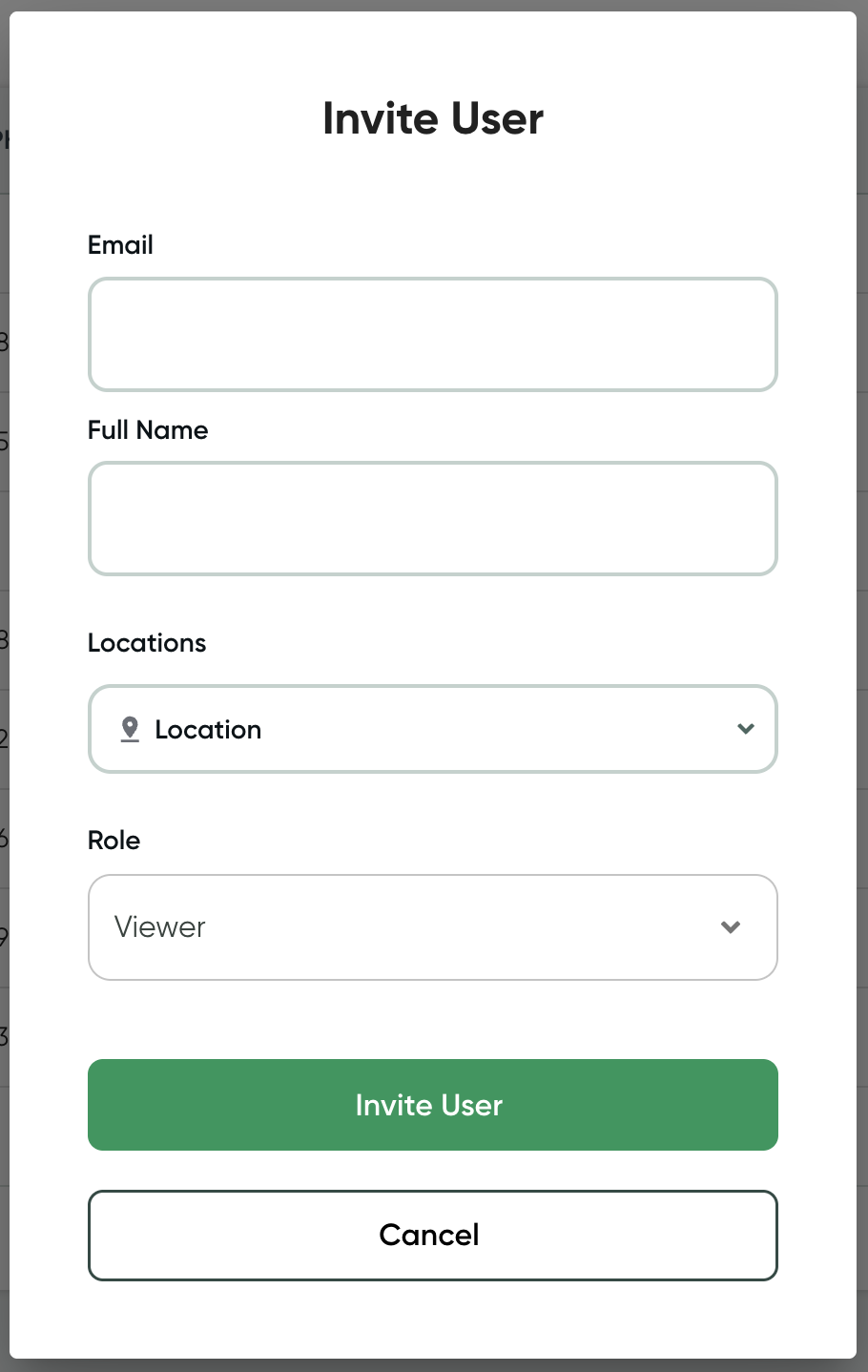Click the chevron arrow in Role selector

731,927
